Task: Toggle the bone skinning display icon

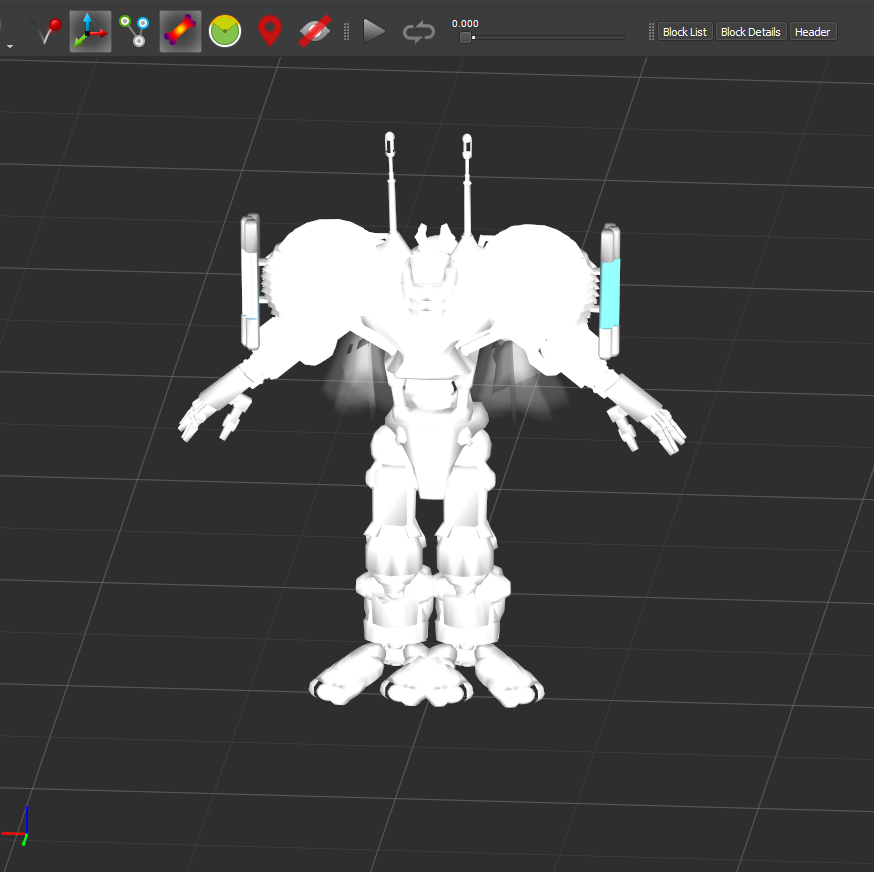Action: pyautogui.click(x=180, y=31)
